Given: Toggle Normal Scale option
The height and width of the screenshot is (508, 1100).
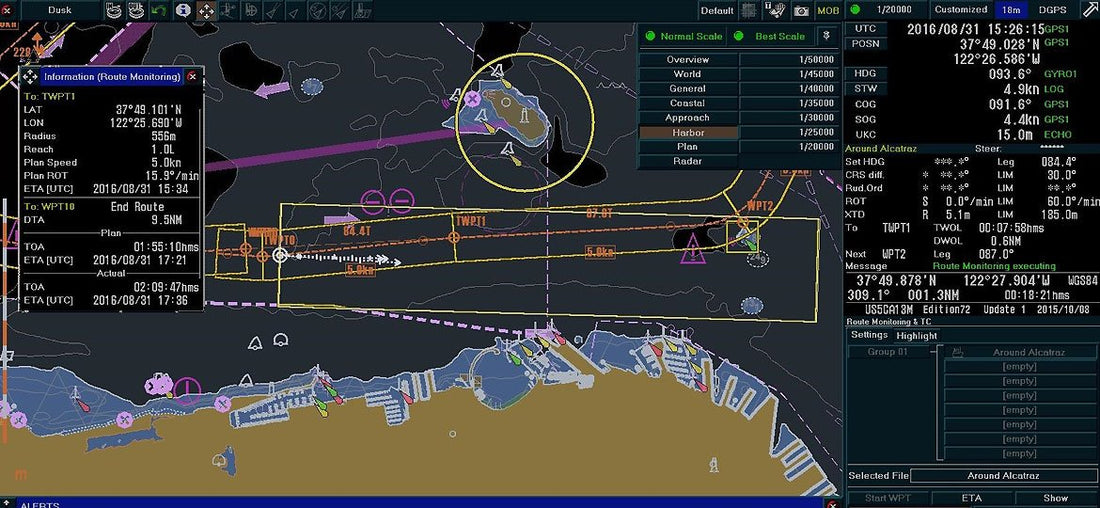Looking at the screenshot, I should click(x=685, y=37).
